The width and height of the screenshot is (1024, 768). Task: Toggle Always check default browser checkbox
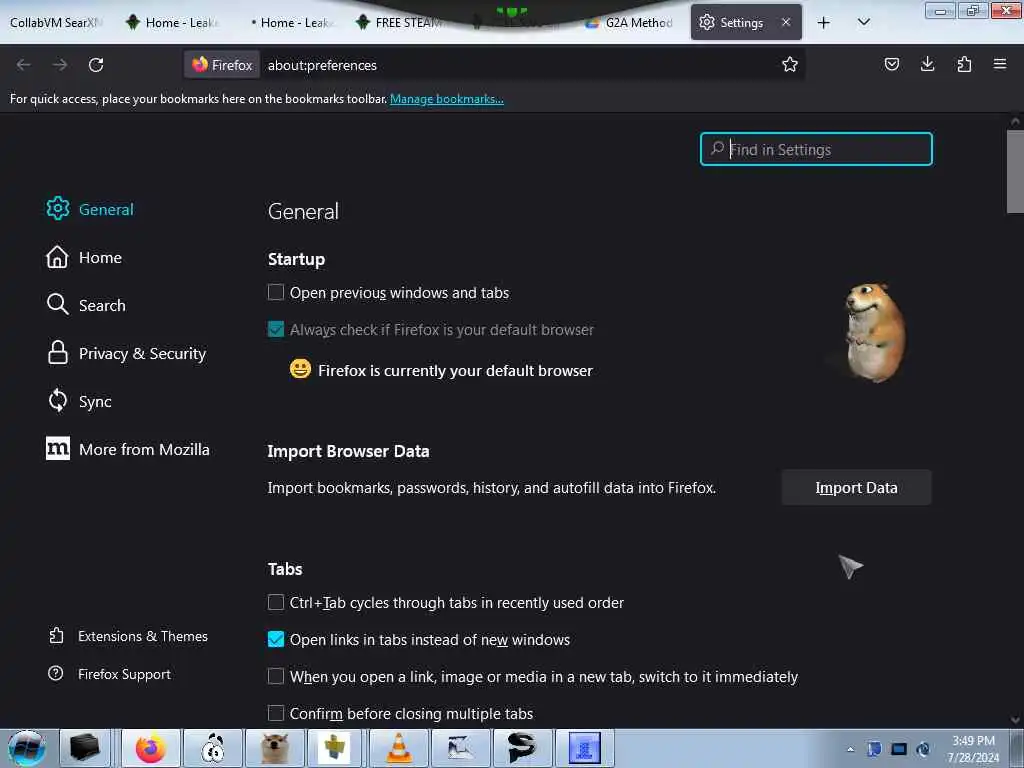276,329
